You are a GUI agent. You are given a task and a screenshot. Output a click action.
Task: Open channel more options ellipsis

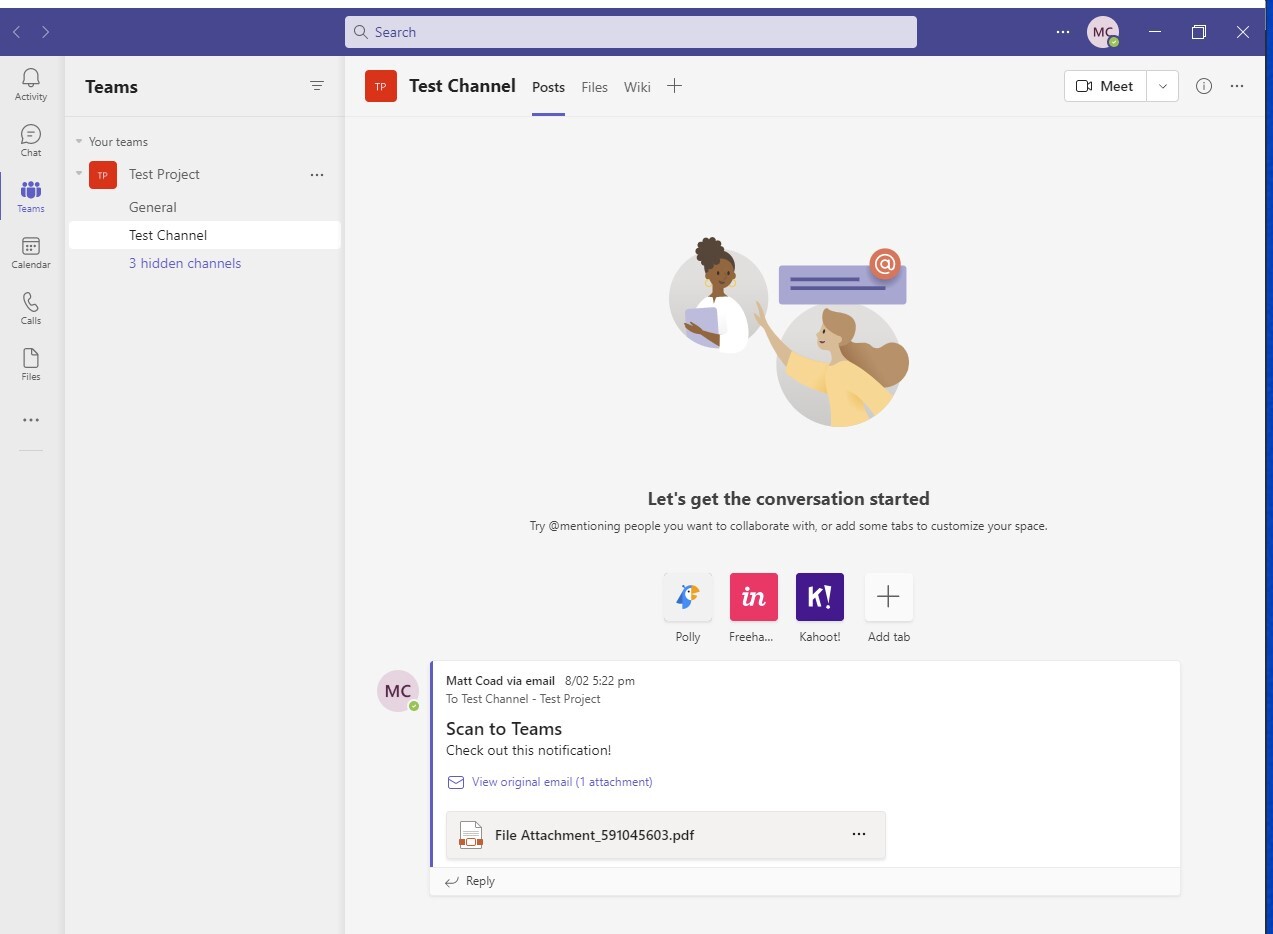(x=1237, y=86)
